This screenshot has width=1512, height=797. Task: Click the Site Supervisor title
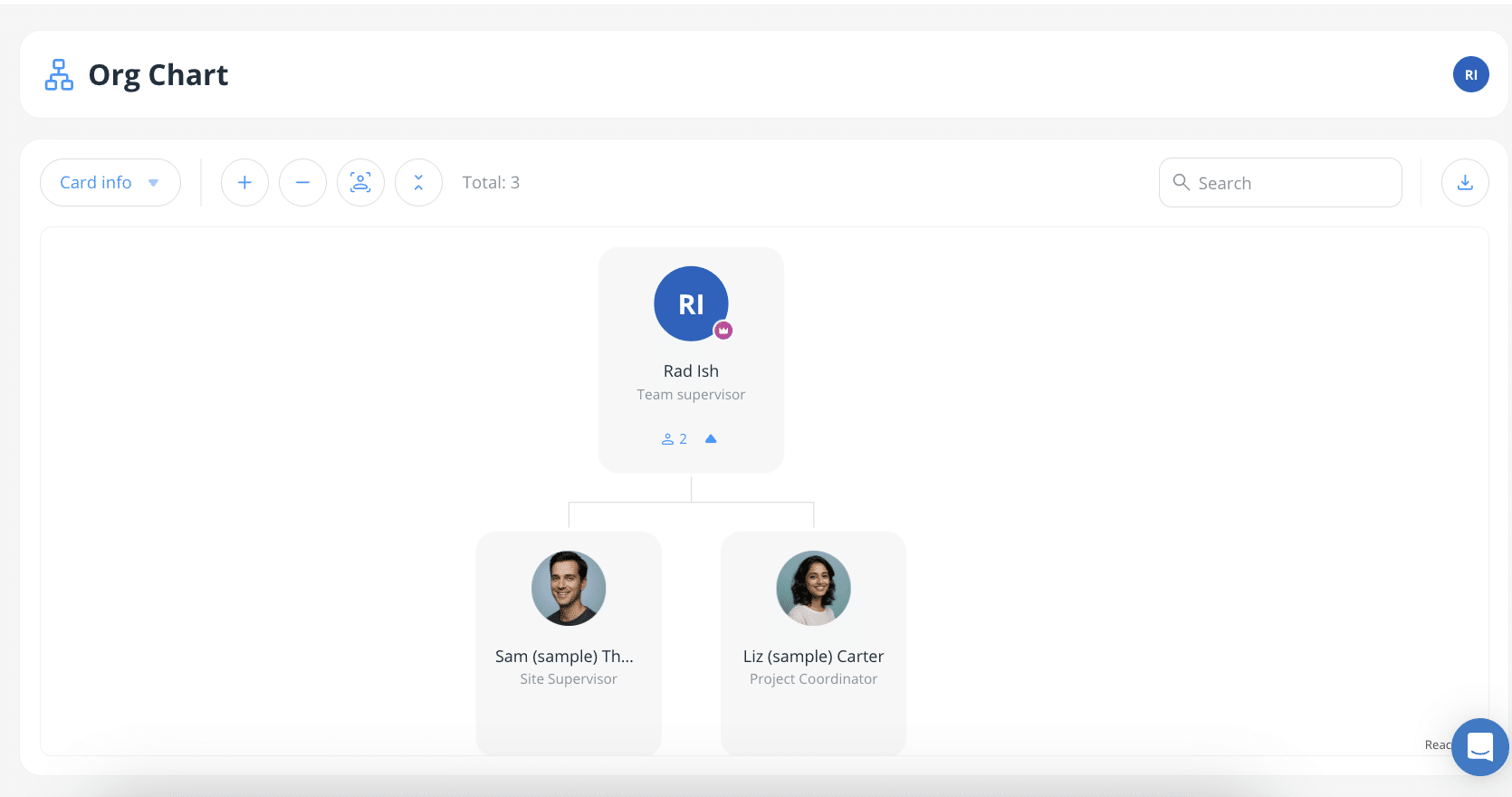click(569, 679)
